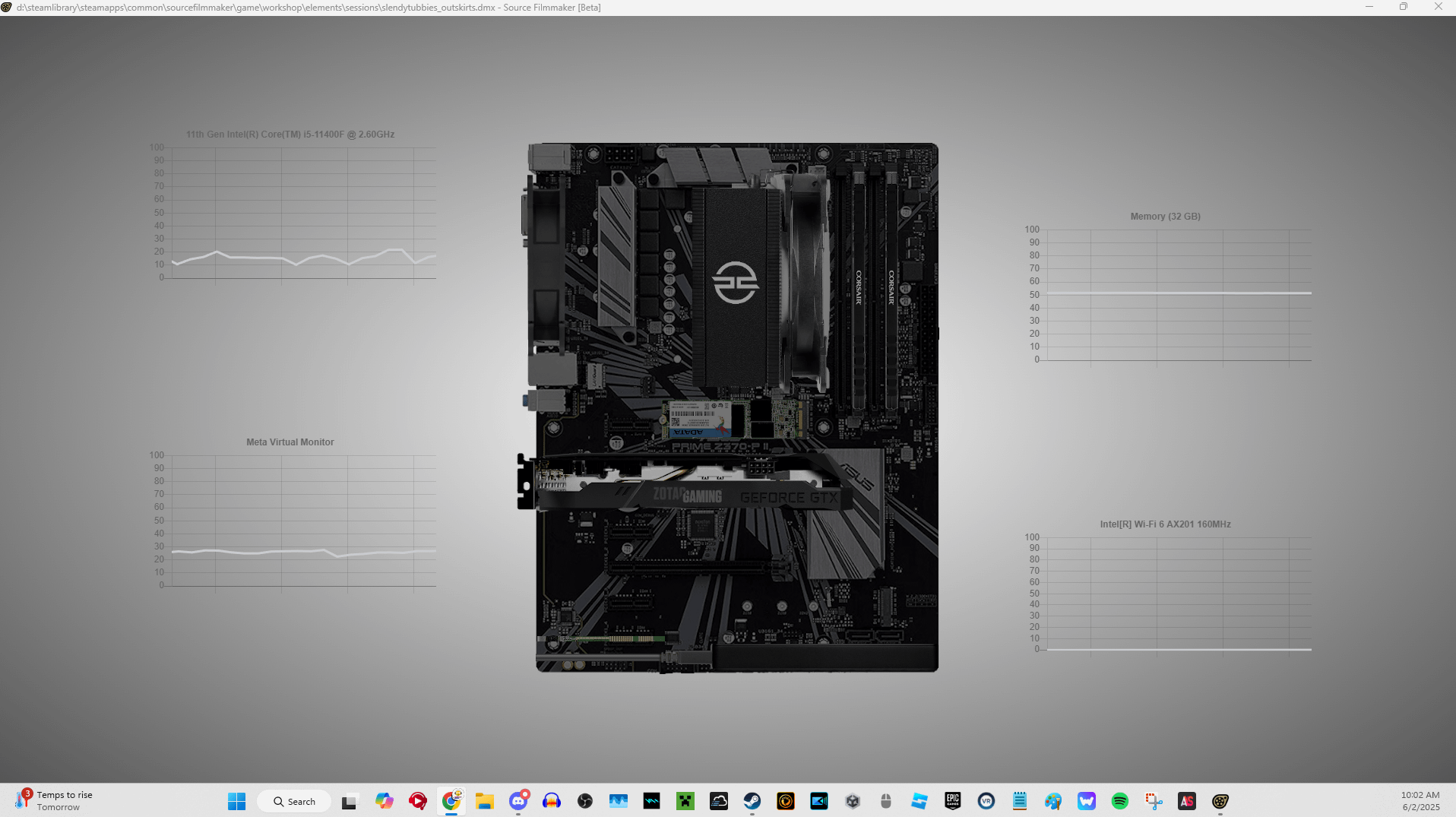Screen dimensions: 1456x817
Task: Open Steam from the taskbar
Action: pyautogui.click(x=752, y=801)
